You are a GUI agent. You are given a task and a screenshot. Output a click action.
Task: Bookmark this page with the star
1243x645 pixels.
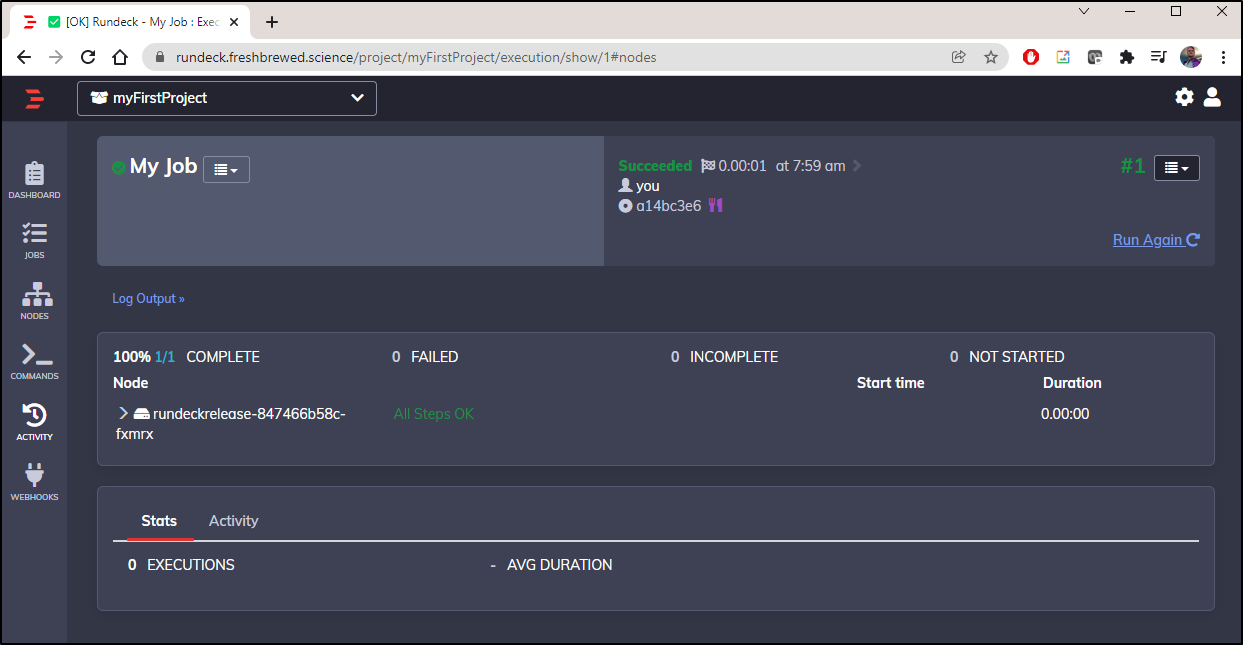point(991,57)
